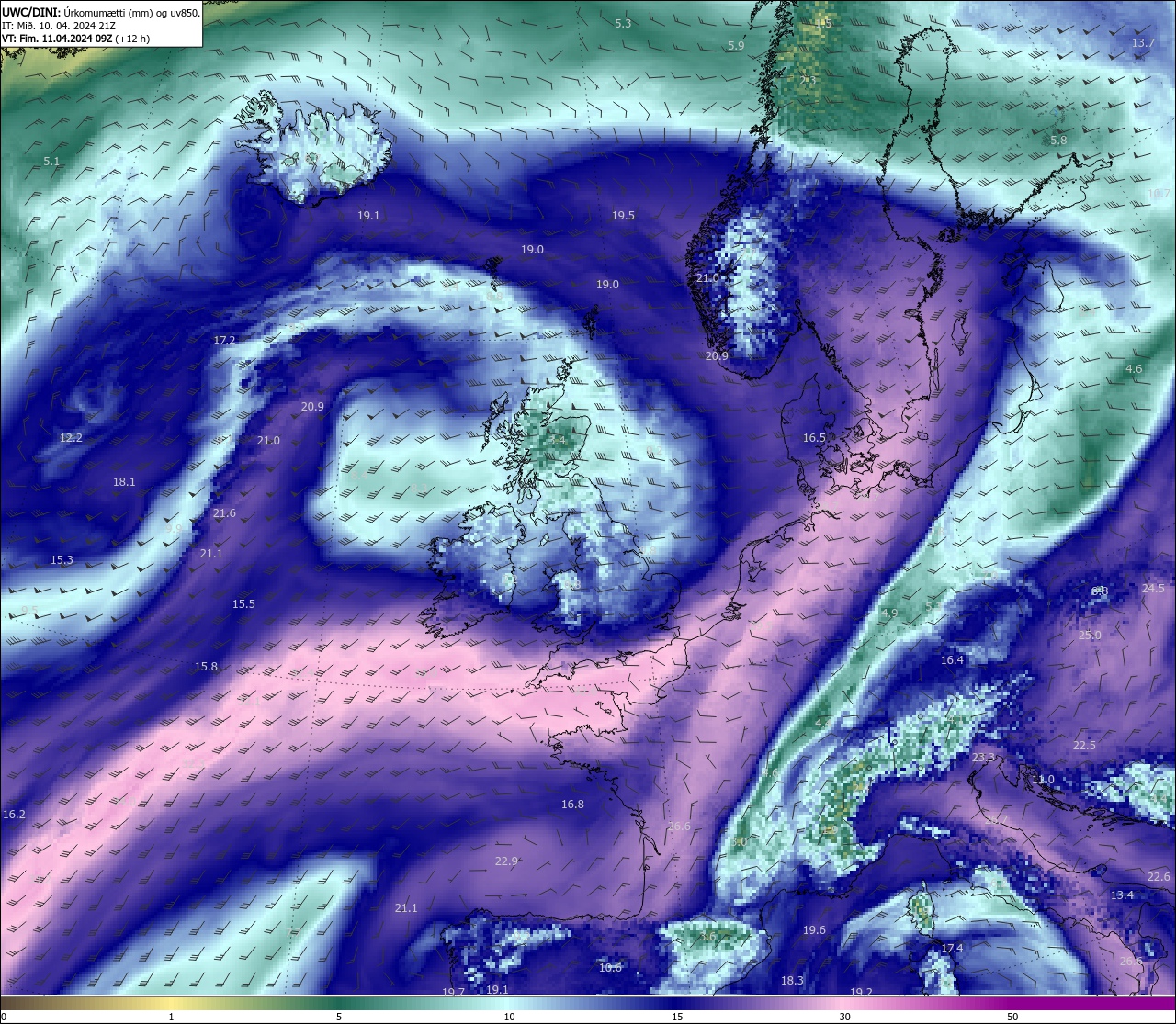Click the map value 22.9

coord(506,861)
